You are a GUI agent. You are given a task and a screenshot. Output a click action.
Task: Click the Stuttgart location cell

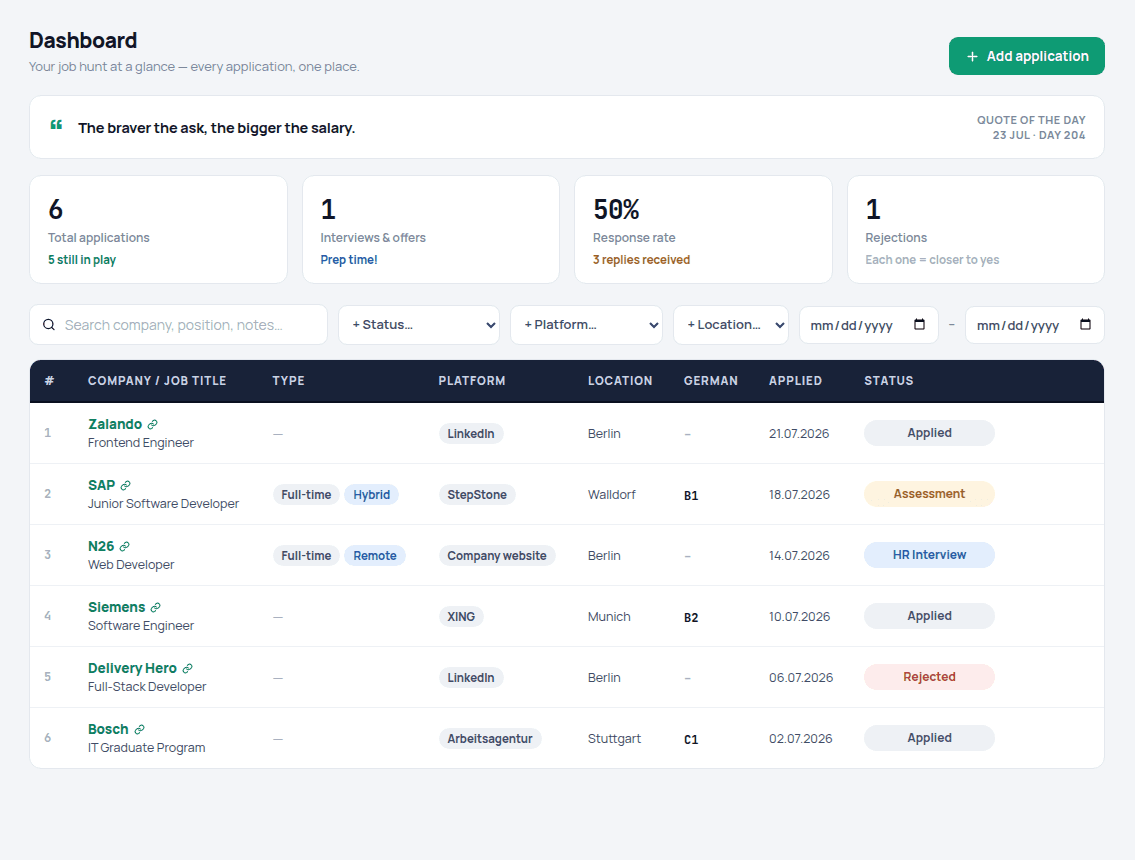tap(615, 738)
